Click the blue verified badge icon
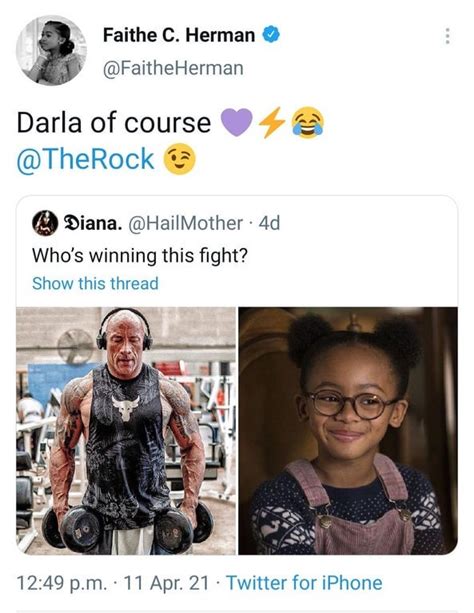 point(271,35)
